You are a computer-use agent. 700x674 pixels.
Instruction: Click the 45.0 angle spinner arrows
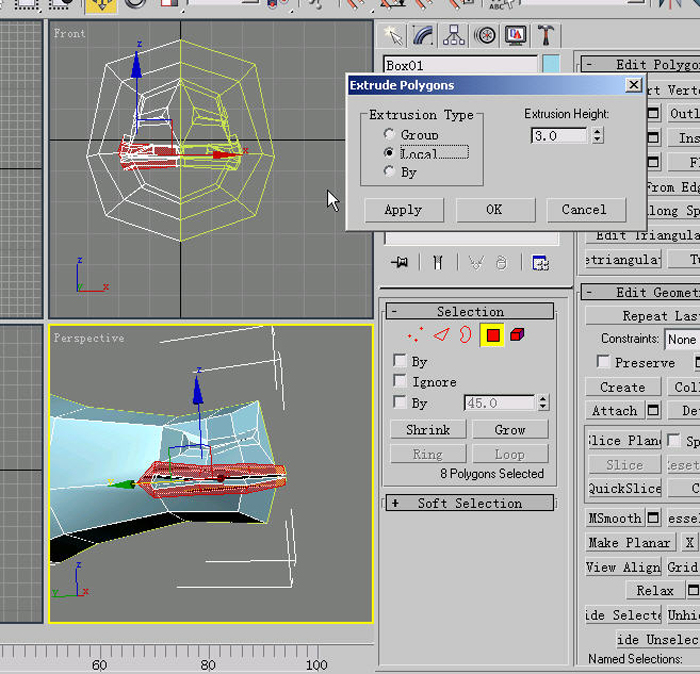(x=543, y=403)
